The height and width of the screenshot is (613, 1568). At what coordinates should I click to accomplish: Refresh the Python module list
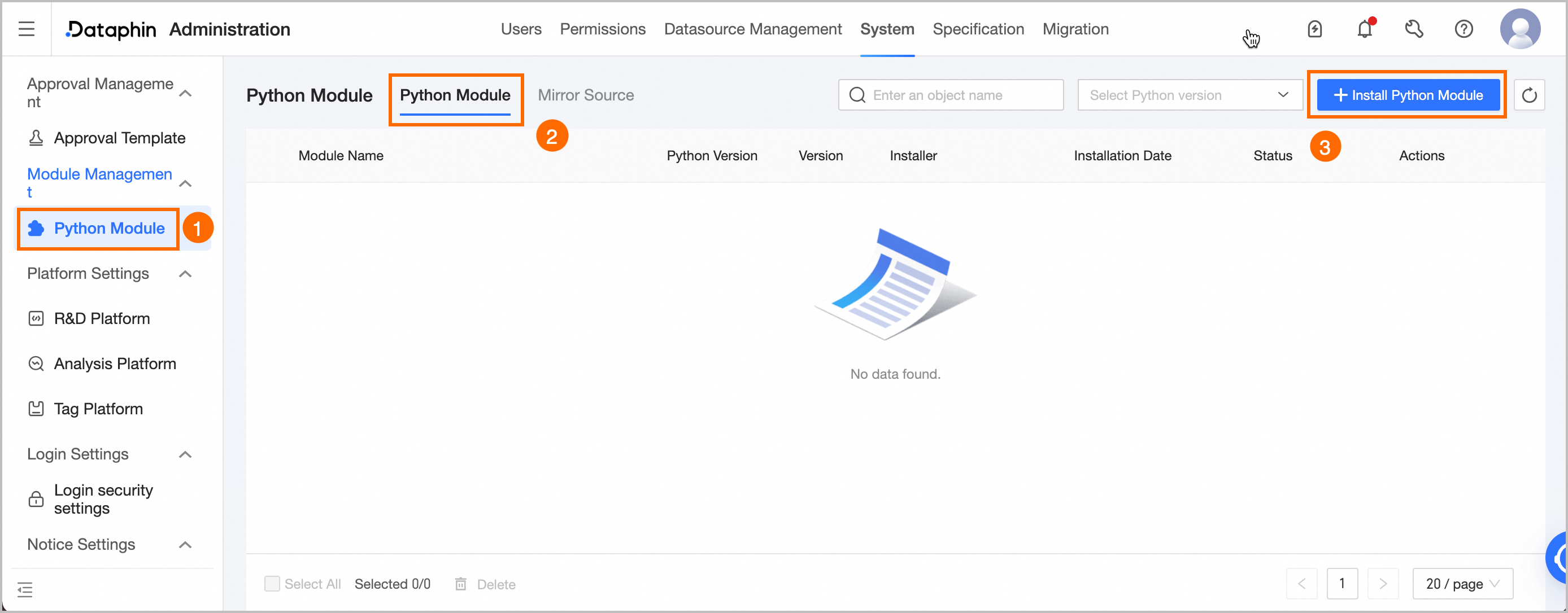coord(1528,95)
